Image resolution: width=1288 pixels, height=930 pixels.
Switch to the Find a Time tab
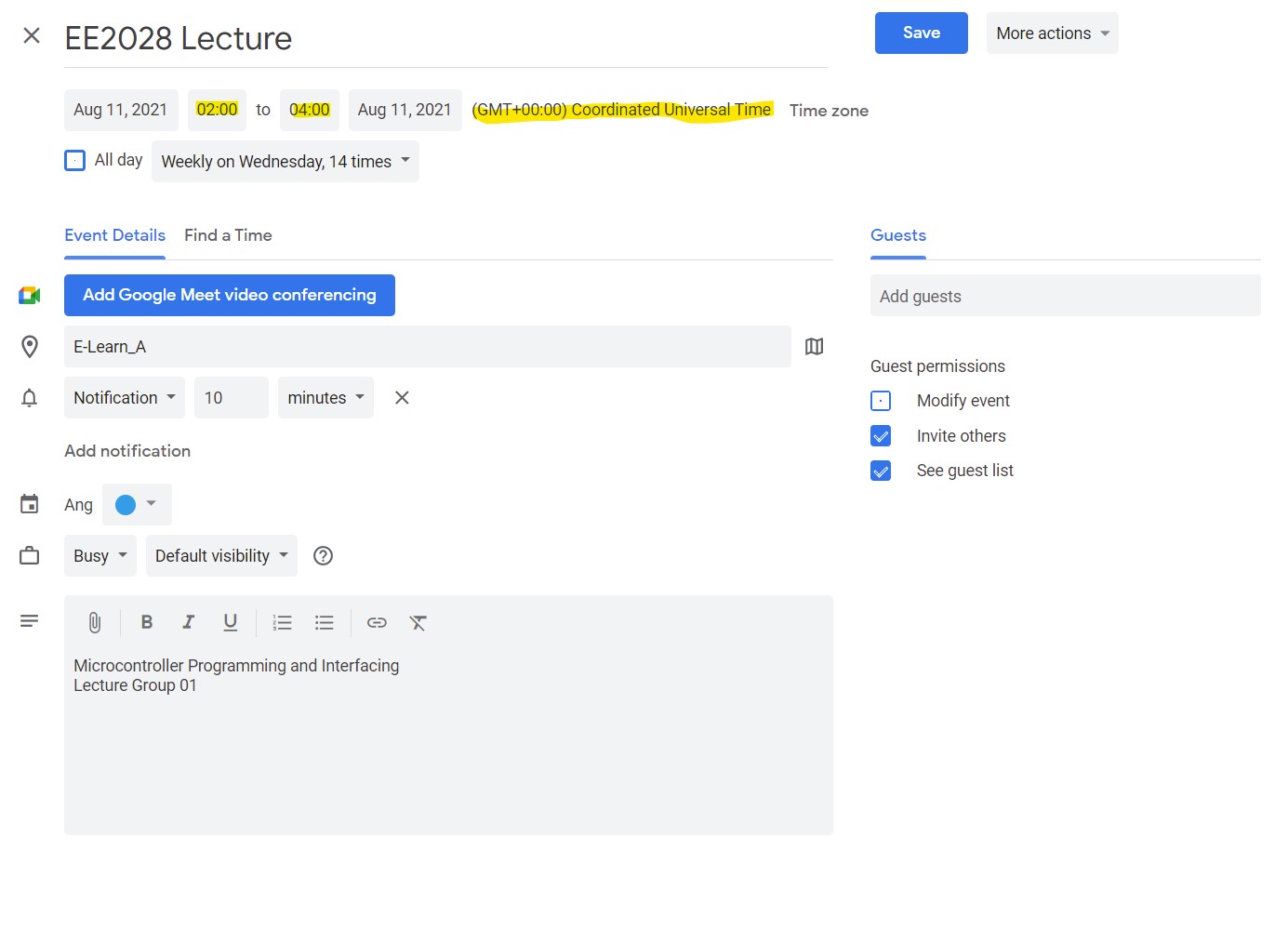[x=228, y=235]
